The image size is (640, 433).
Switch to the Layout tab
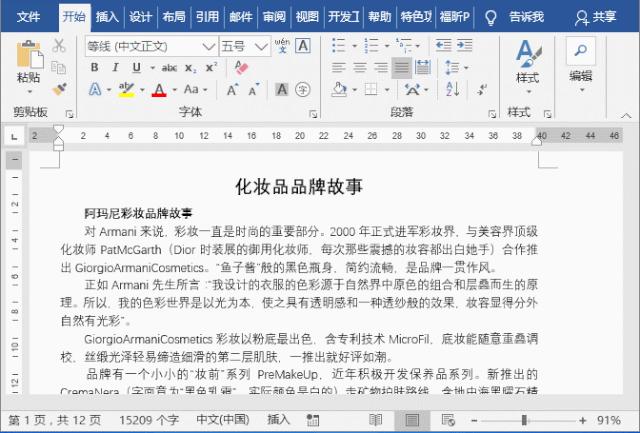click(x=174, y=17)
